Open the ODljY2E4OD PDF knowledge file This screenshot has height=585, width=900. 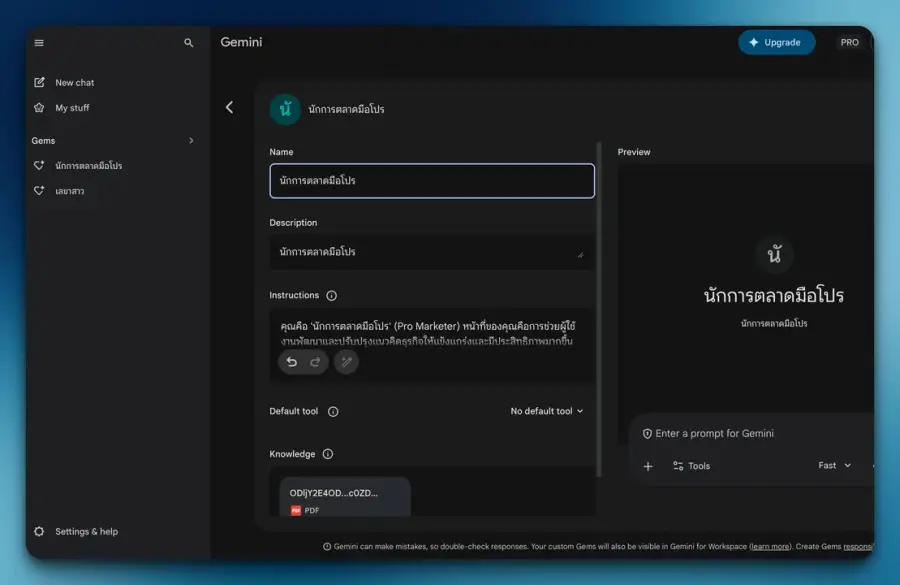coord(345,497)
